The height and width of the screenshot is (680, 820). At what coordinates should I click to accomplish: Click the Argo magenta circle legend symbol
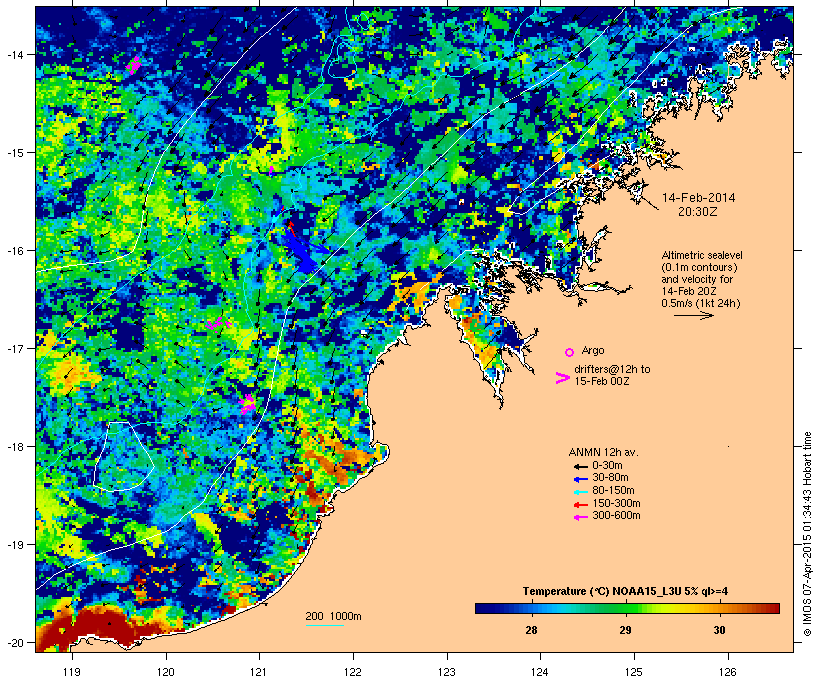tap(570, 352)
